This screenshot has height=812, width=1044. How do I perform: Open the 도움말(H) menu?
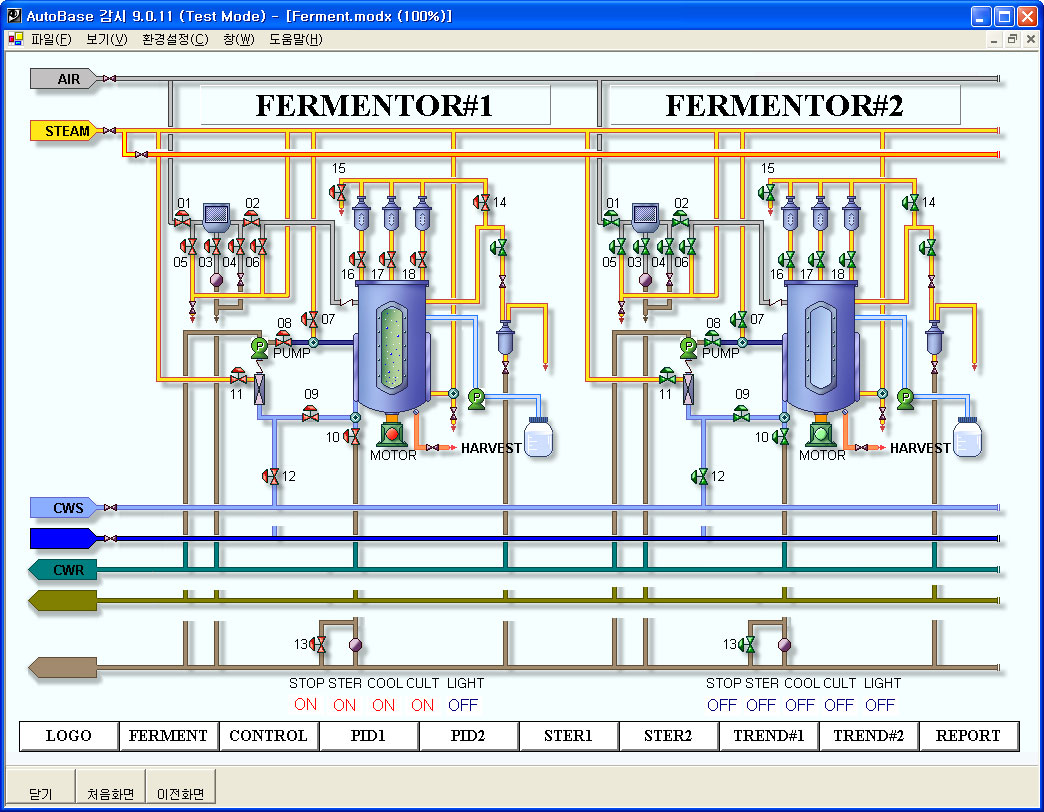pos(296,40)
